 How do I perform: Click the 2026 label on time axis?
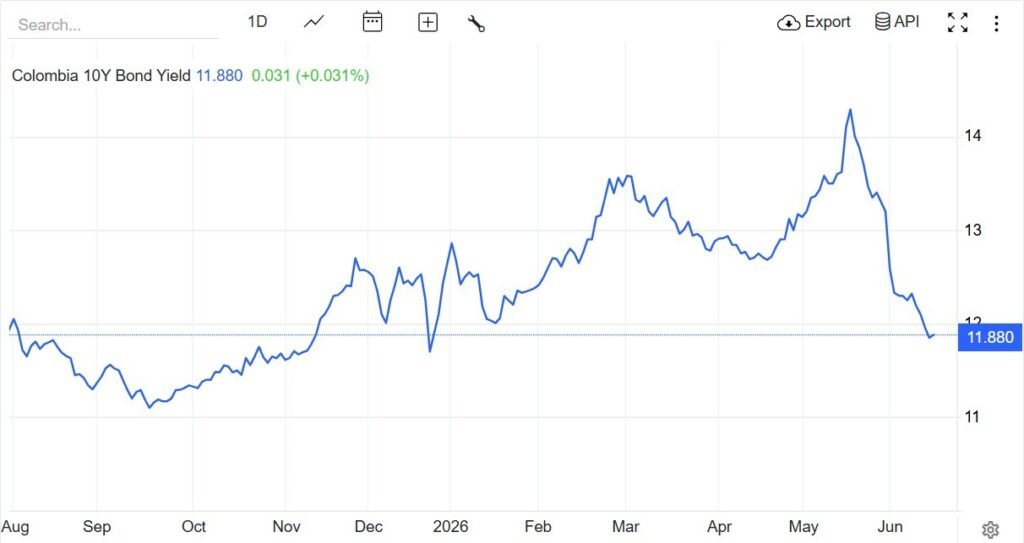pyautogui.click(x=451, y=527)
